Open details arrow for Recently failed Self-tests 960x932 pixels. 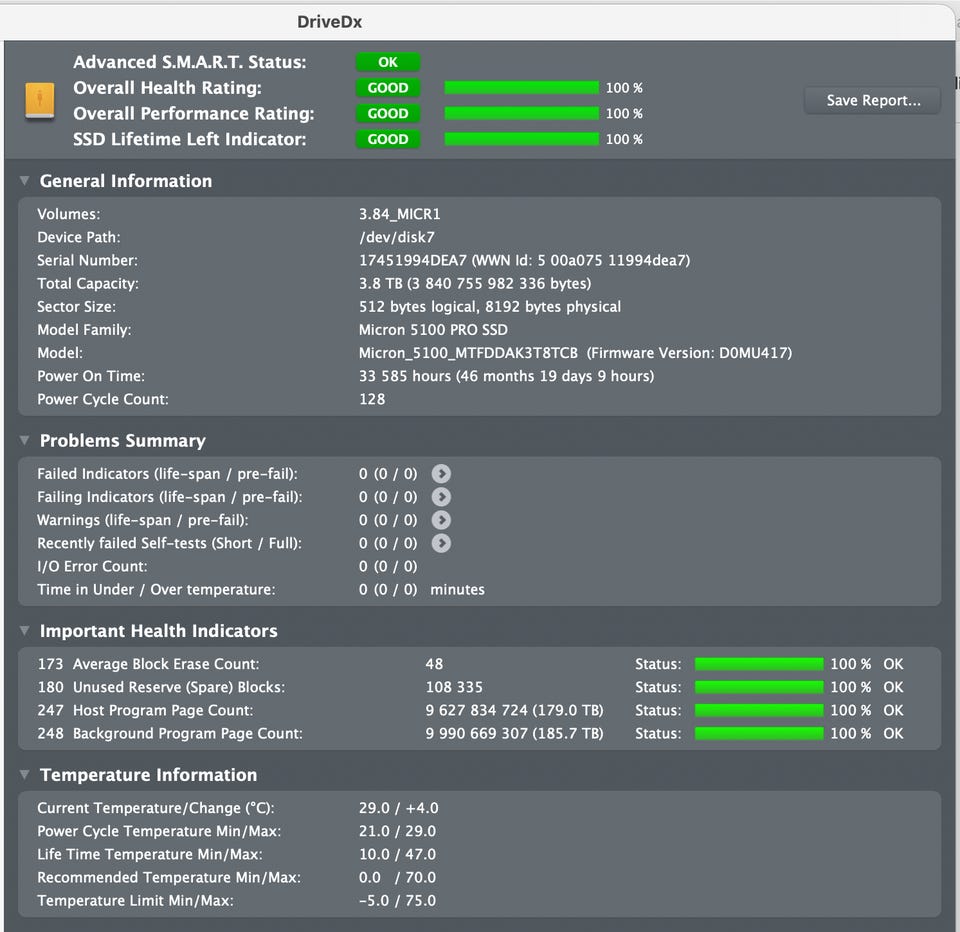click(441, 543)
